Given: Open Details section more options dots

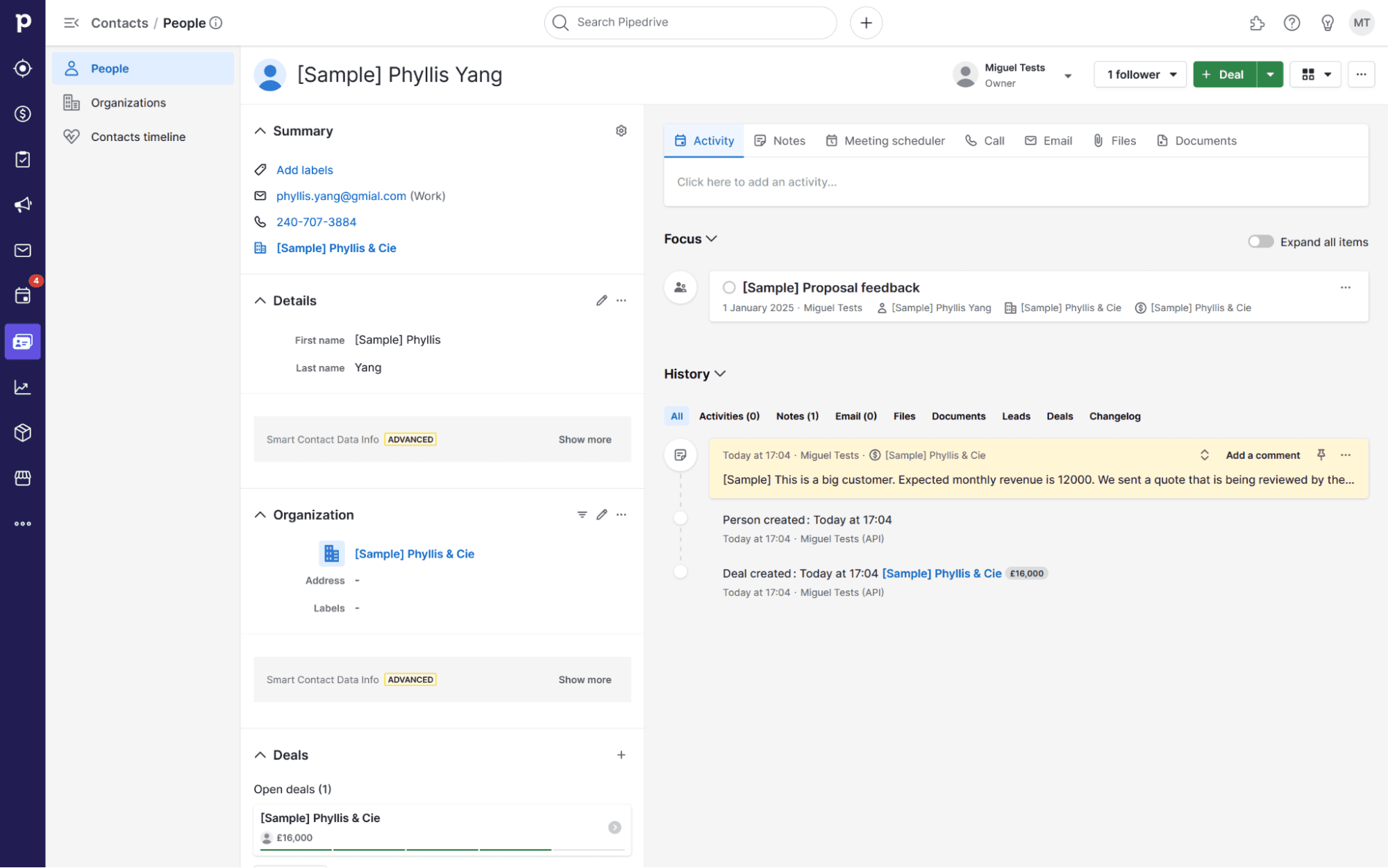Looking at the screenshot, I should pyautogui.click(x=621, y=301).
